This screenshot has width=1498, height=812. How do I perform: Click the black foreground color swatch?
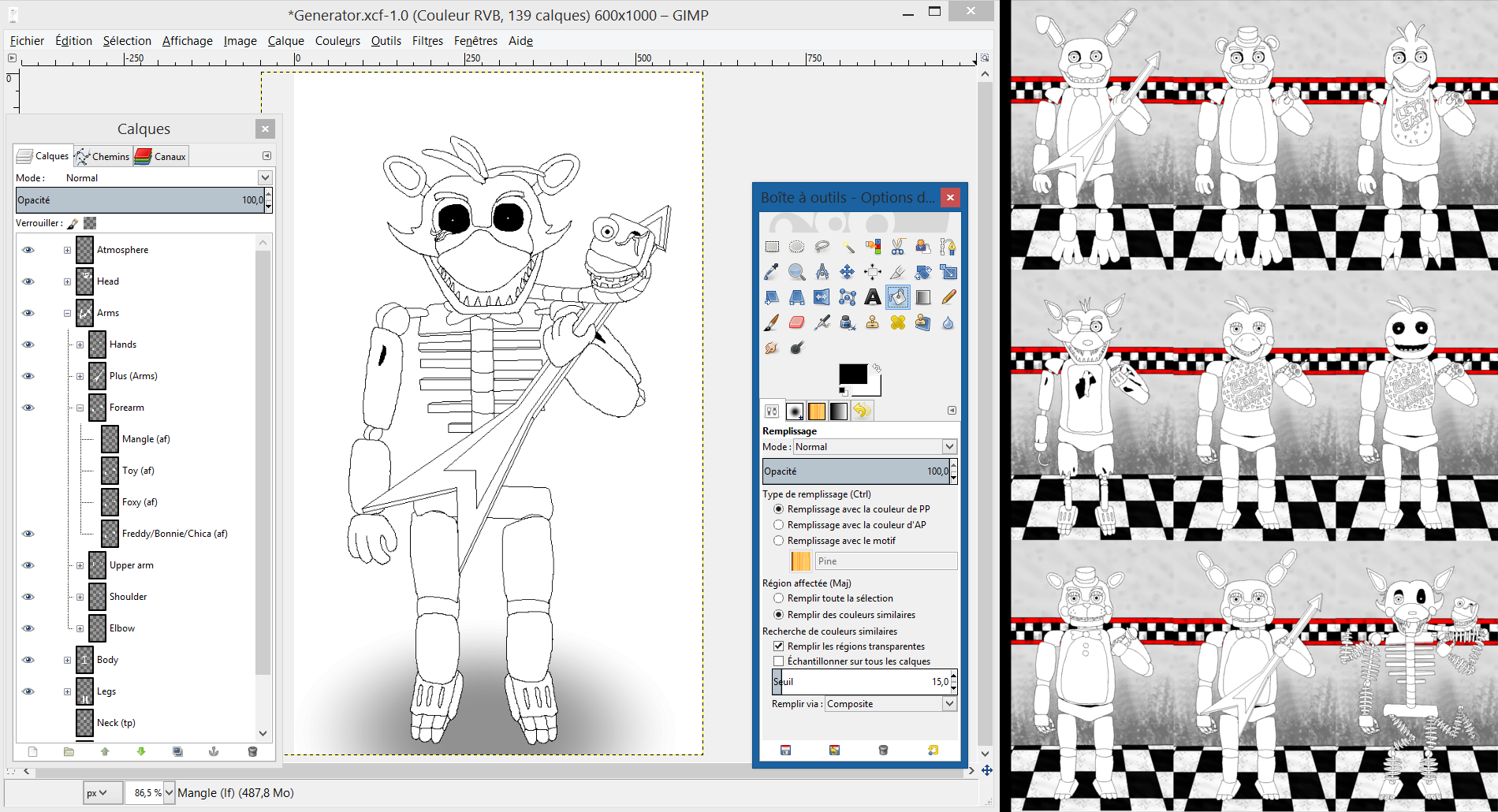[853, 375]
